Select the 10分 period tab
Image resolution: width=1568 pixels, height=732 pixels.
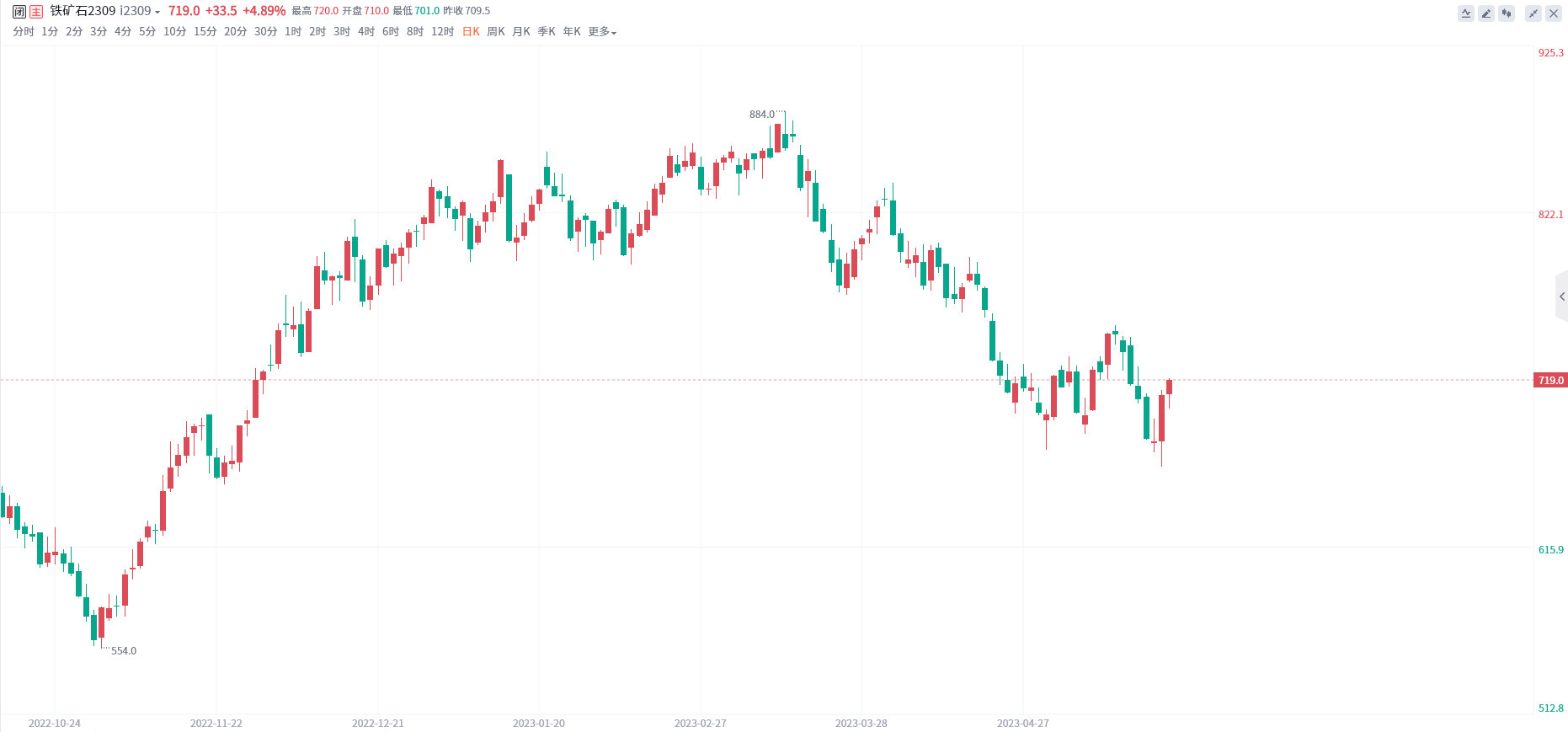click(x=175, y=32)
